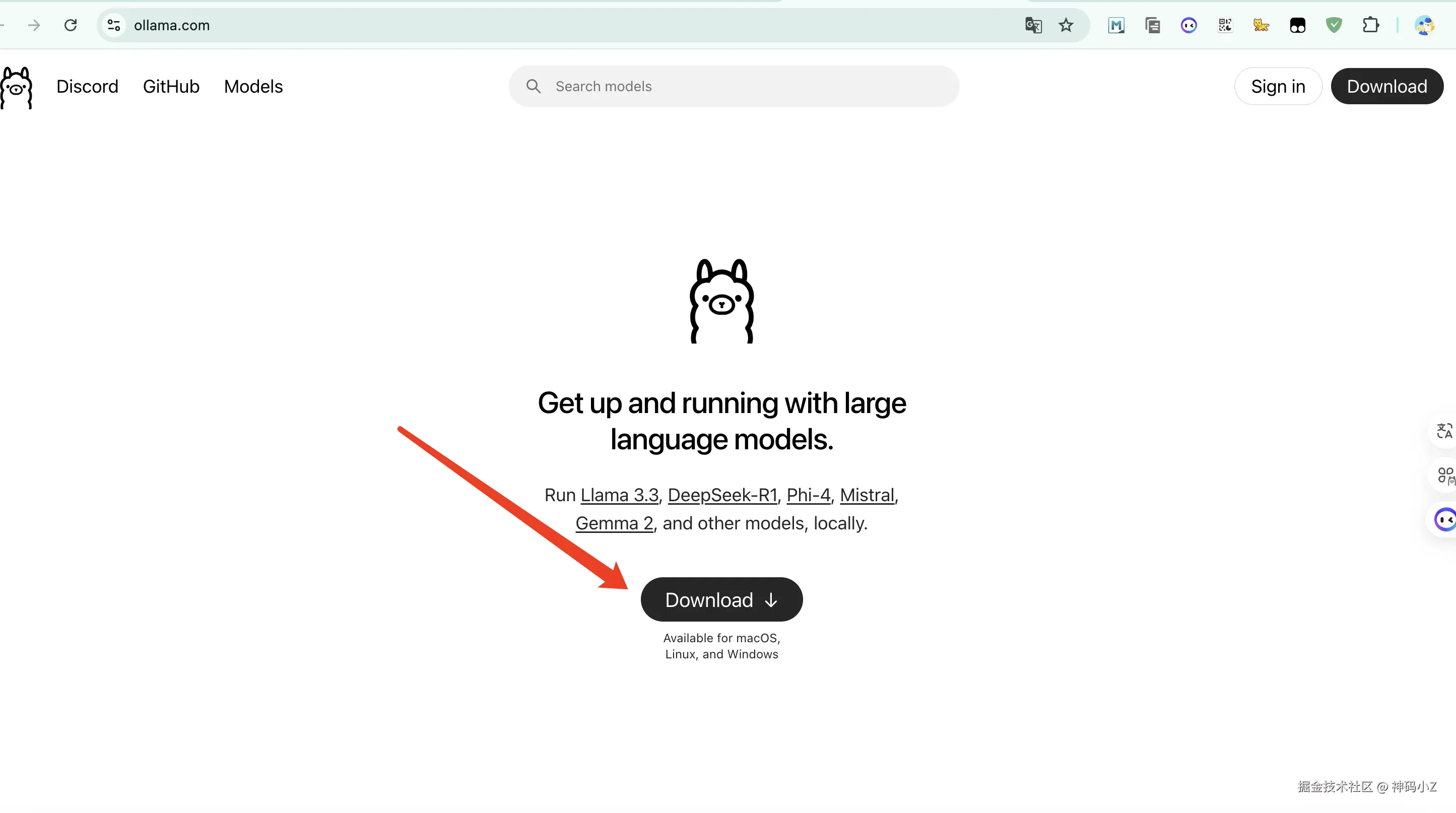Screen dimensions: 1456x813
Task: Click the center Download button with arrow
Action: click(x=721, y=599)
